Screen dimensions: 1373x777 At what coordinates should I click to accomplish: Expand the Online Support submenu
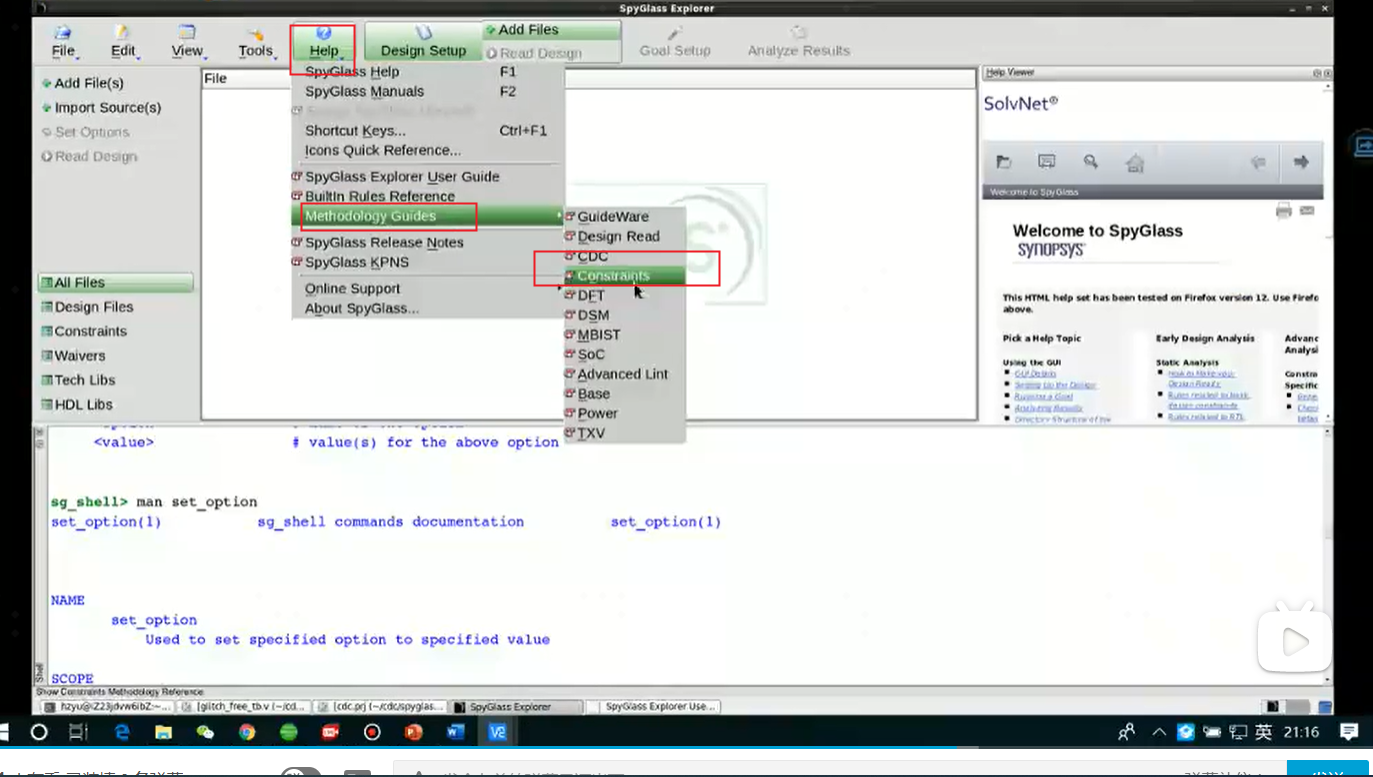point(428,288)
